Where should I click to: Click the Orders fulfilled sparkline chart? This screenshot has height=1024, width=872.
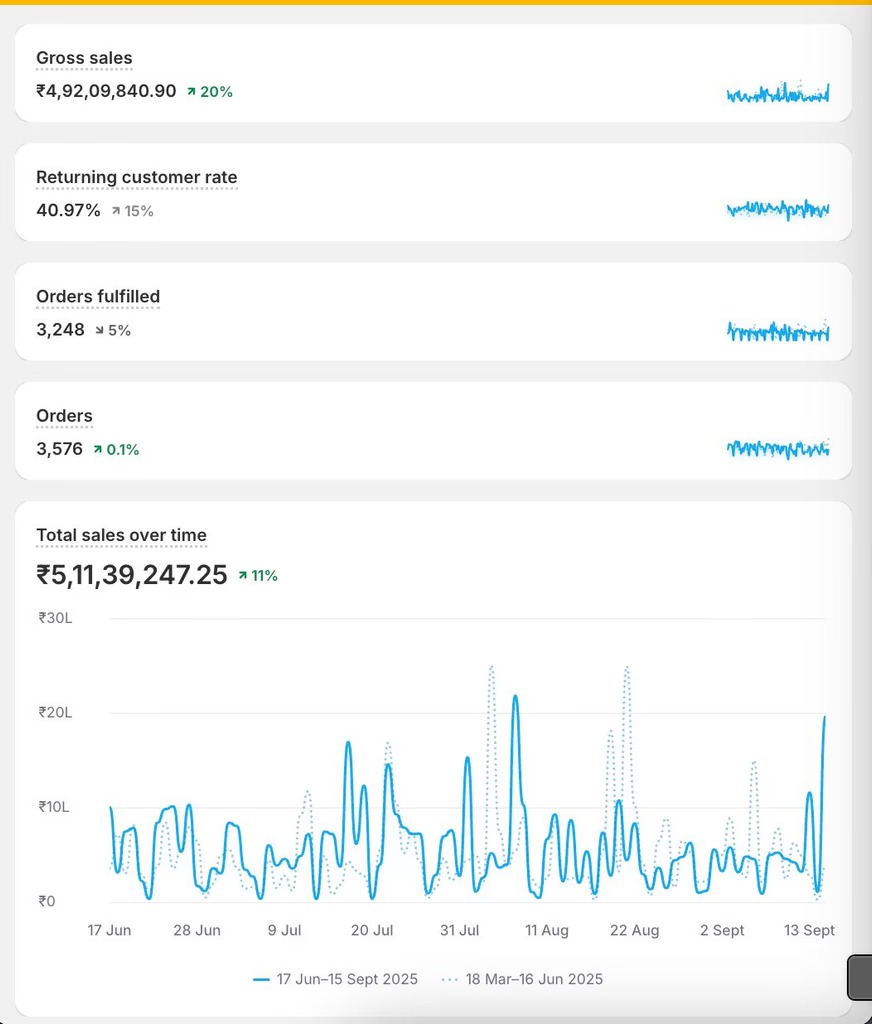tap(778, 331)
